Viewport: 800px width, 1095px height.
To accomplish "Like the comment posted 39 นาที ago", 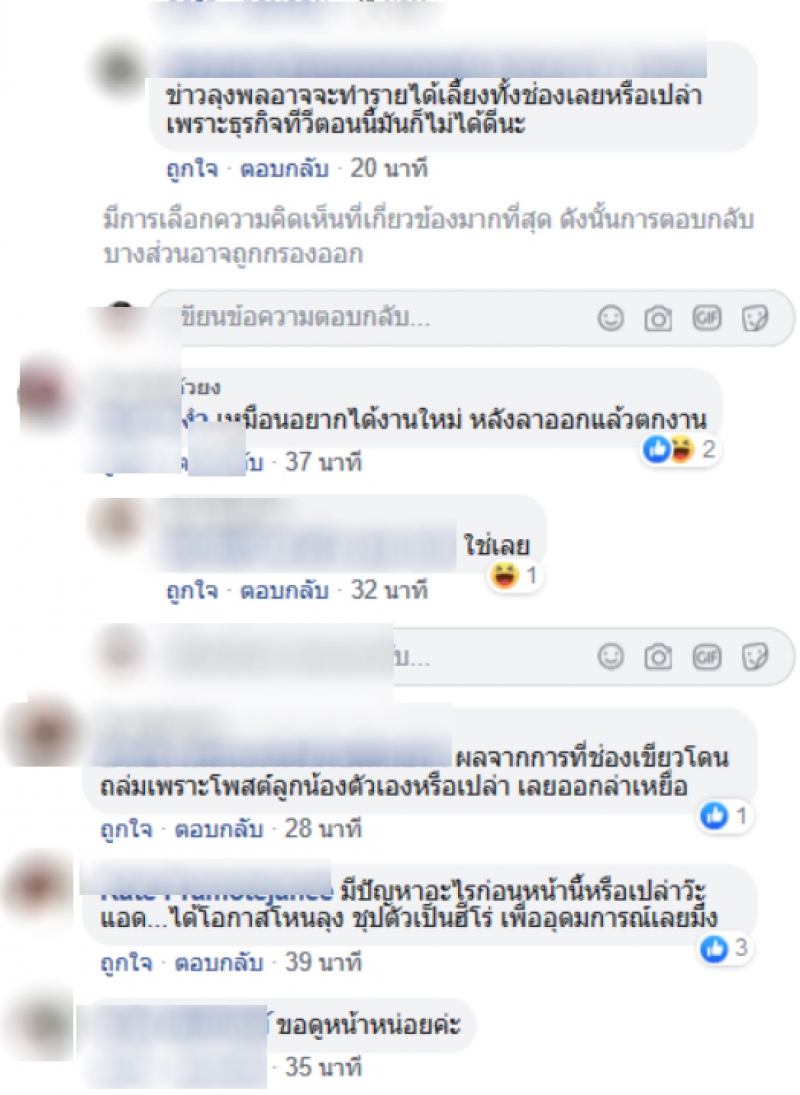I will point(126,963).
